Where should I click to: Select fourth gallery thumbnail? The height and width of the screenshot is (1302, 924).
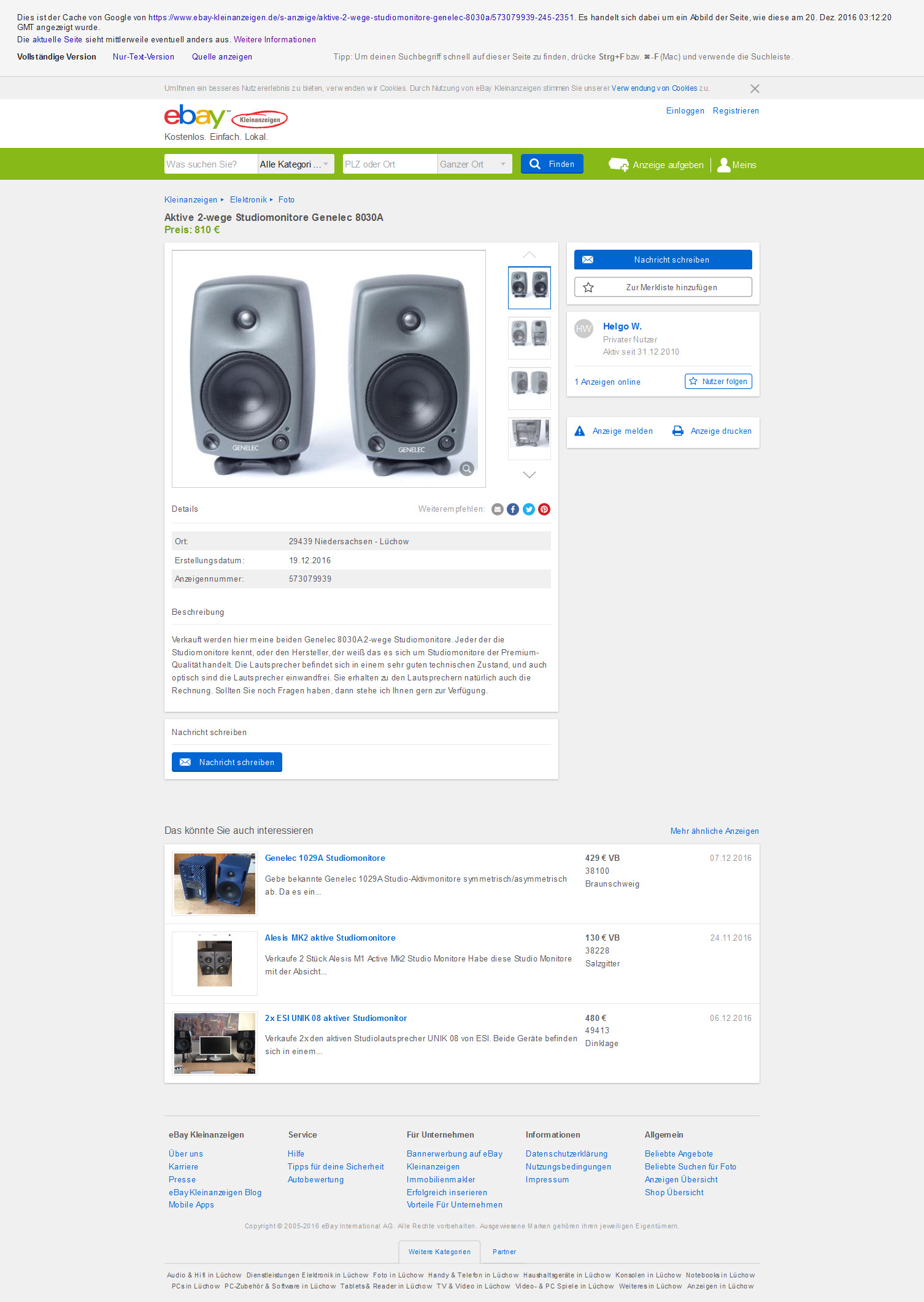coord(529,439)
